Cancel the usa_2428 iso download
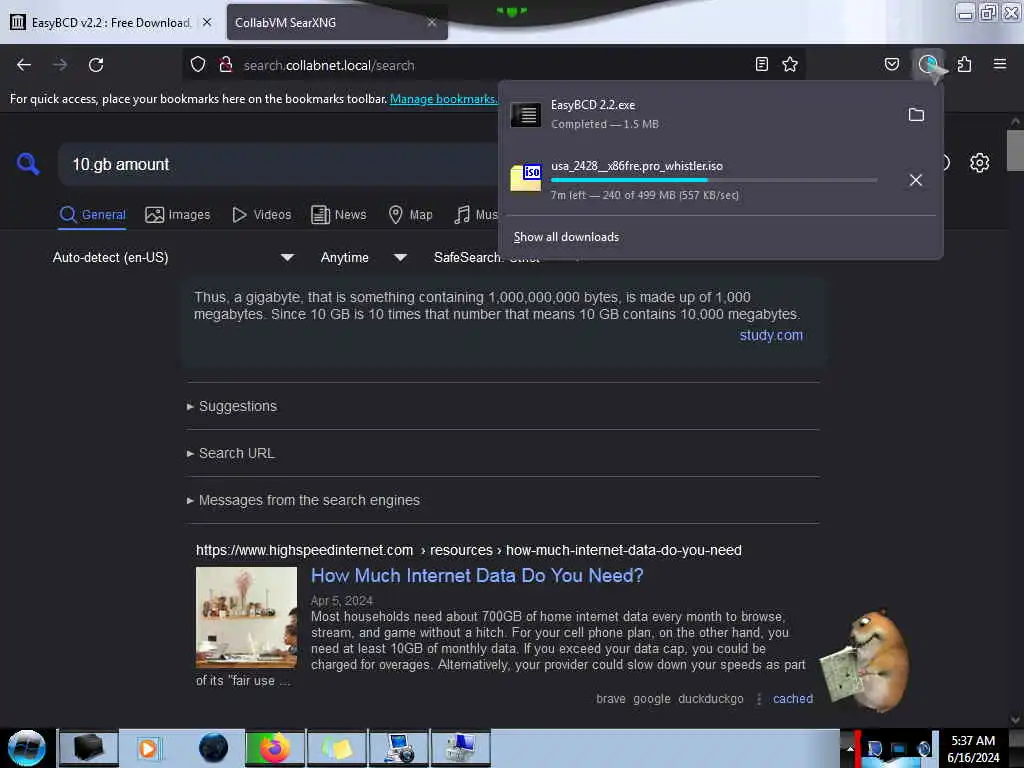The height and width of the screenshot is (768, 1024). (916, 180)
